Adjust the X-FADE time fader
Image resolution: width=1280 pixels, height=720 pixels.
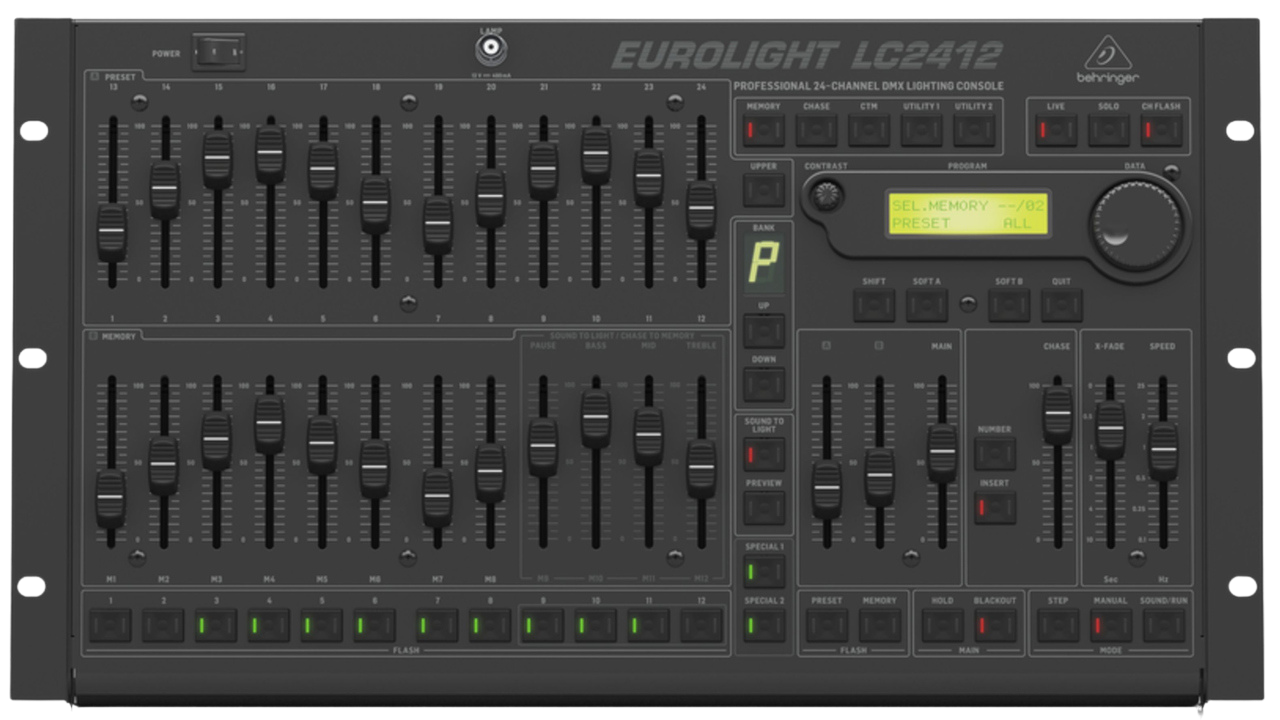pos(1110,430)
